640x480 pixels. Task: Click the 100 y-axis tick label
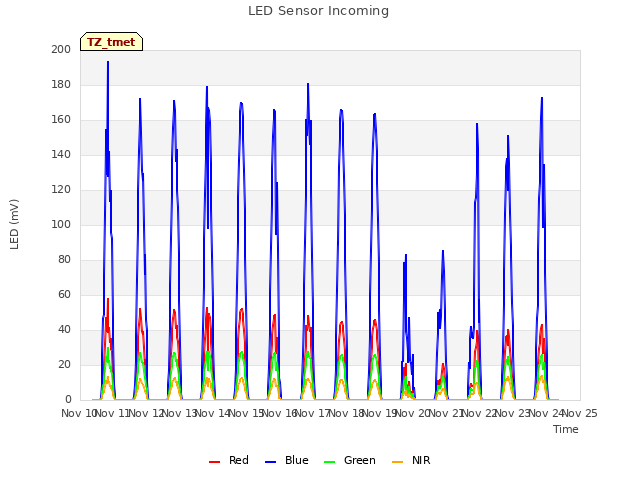click(x=61, y=224)
